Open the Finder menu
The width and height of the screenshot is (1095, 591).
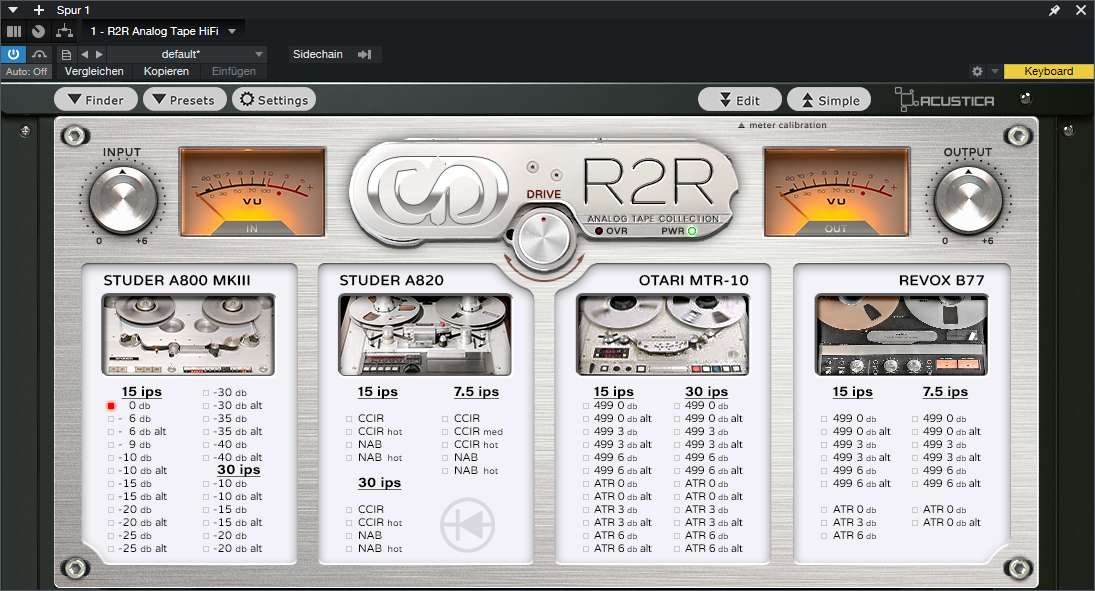(95, 100)
